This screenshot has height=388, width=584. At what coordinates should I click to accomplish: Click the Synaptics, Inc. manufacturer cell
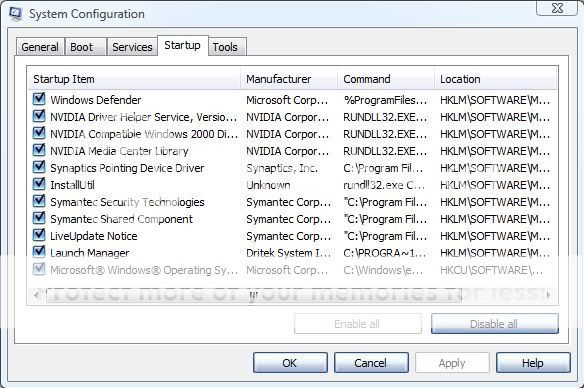282,168
